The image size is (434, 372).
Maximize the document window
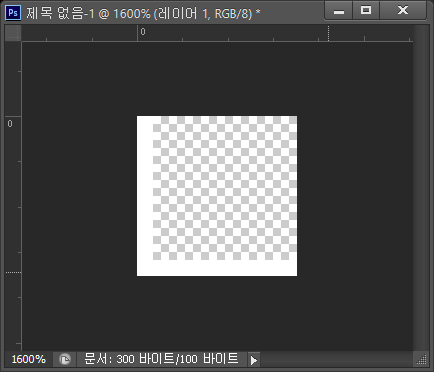click(366, 11)
